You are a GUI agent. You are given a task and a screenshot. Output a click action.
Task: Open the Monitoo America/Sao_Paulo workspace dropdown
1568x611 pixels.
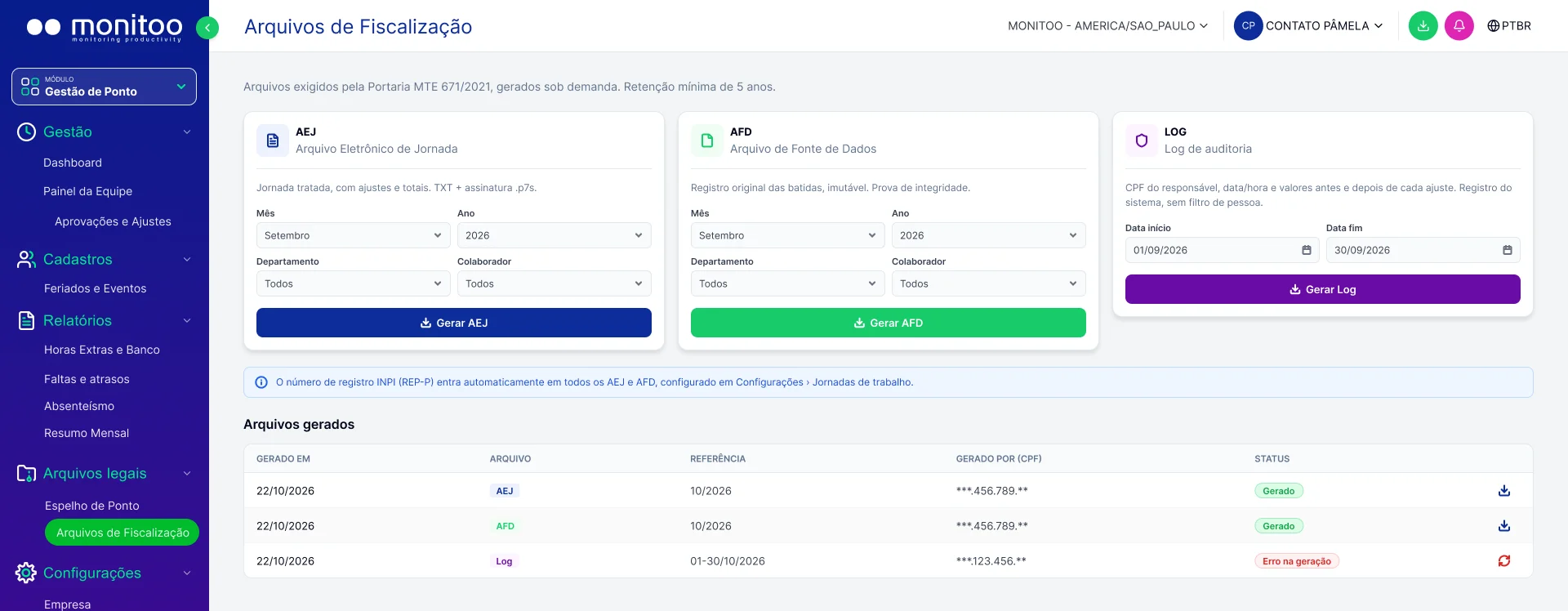point(1107,26)
